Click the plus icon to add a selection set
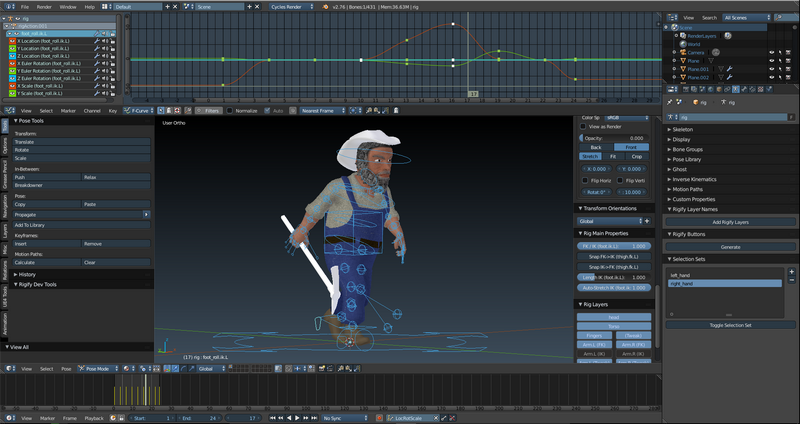 click(791, 271)
